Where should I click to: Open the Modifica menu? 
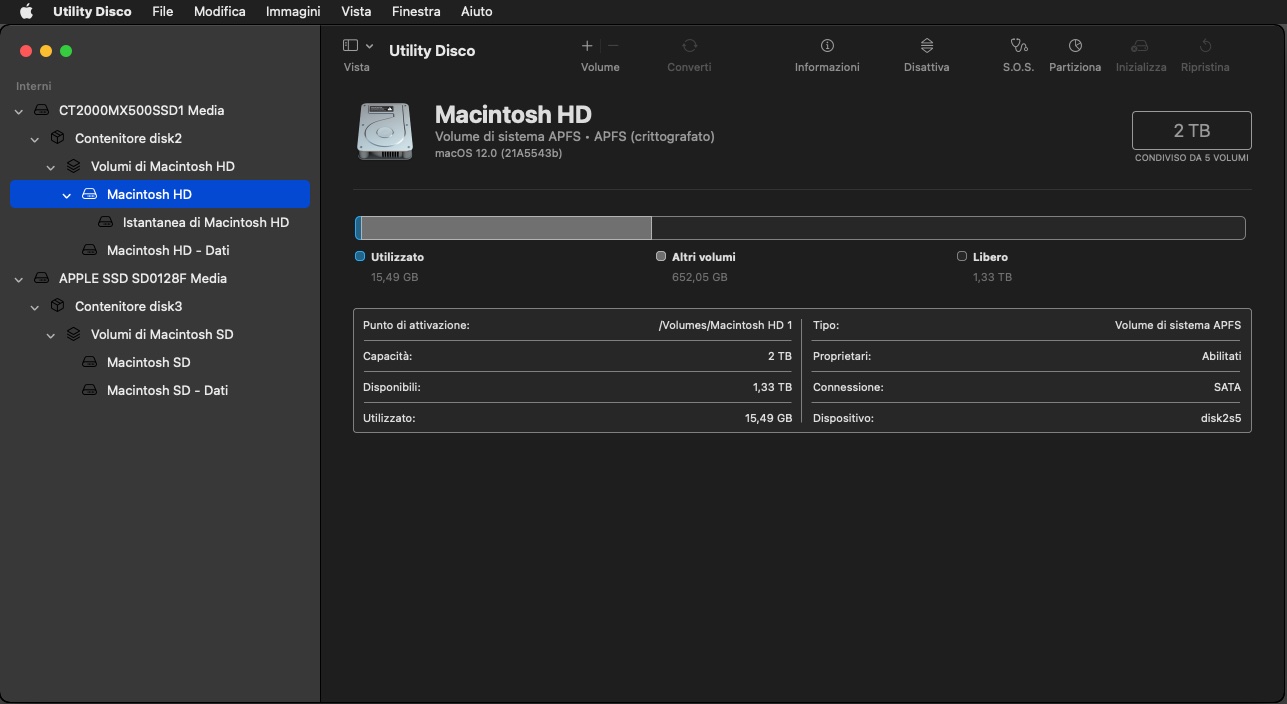point(219,12)
